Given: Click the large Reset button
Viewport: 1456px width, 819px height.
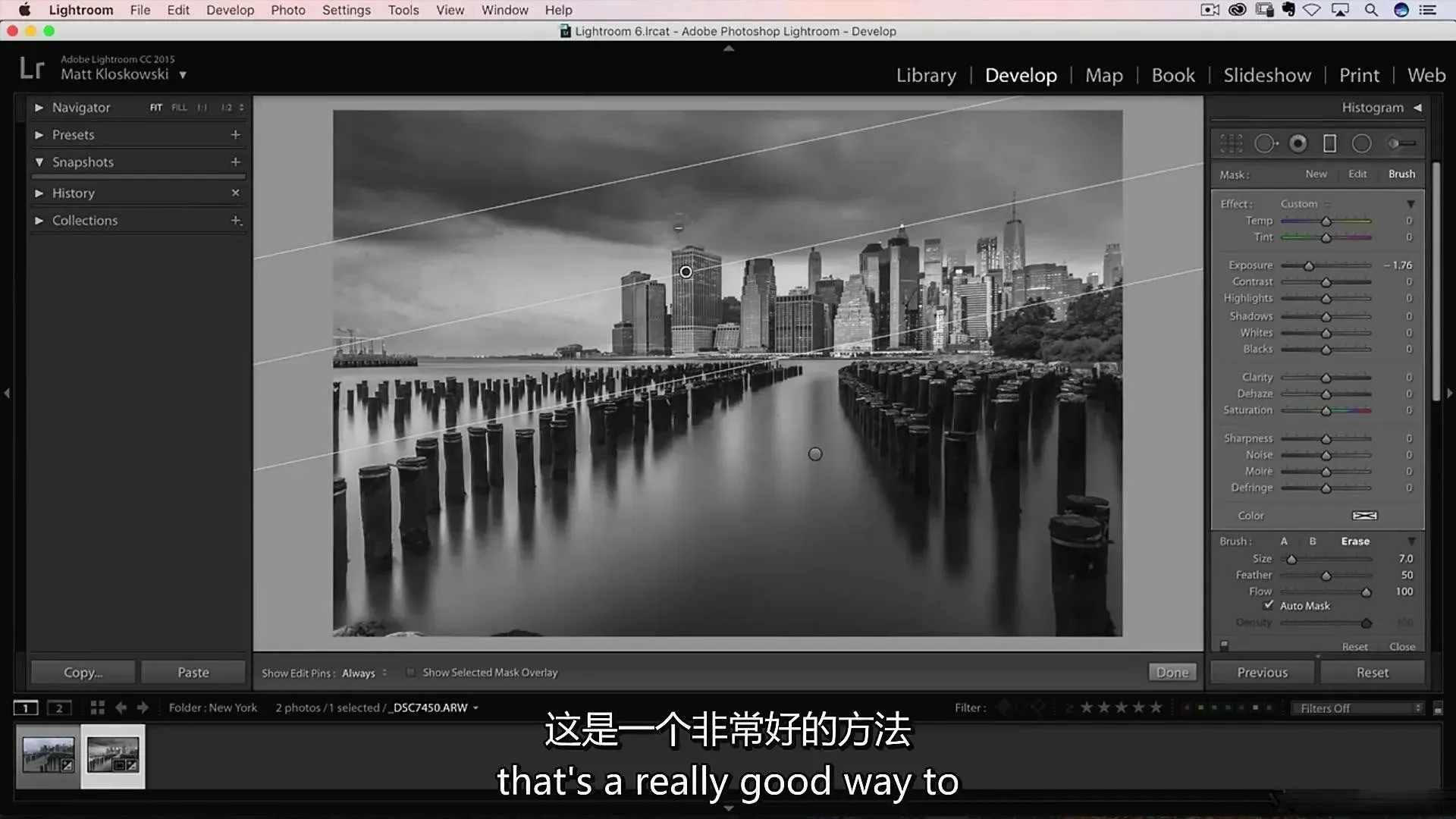Looking at the screenshot, I should tap(1373, 673).
